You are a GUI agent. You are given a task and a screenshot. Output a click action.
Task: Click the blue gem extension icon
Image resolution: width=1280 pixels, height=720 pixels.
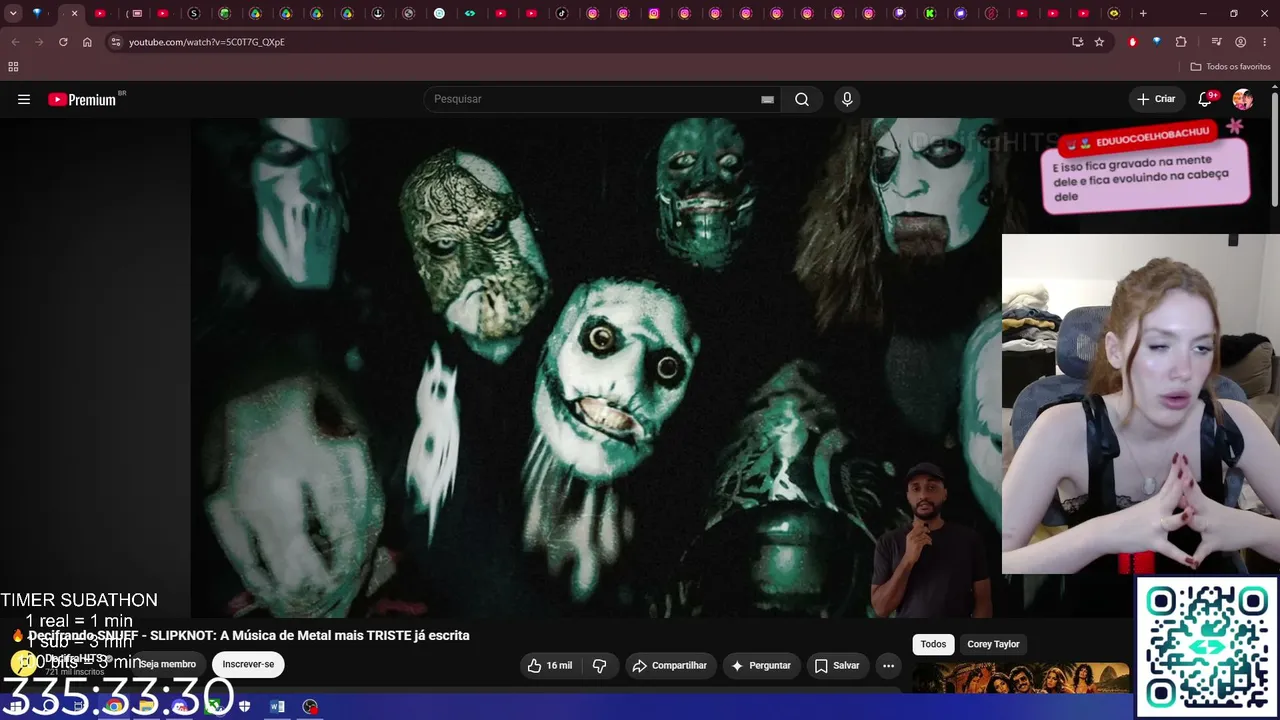click(x=1157, y=42)
